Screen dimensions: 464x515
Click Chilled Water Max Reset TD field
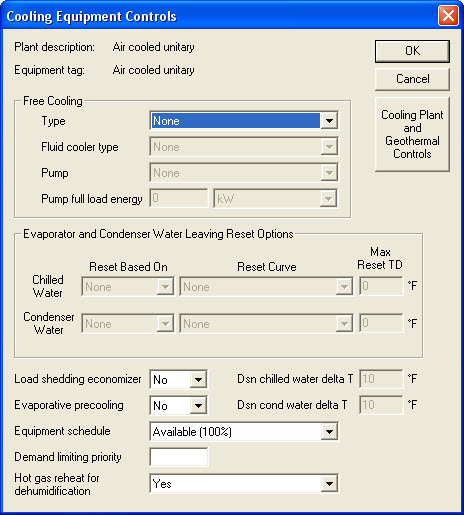point(381,286)
